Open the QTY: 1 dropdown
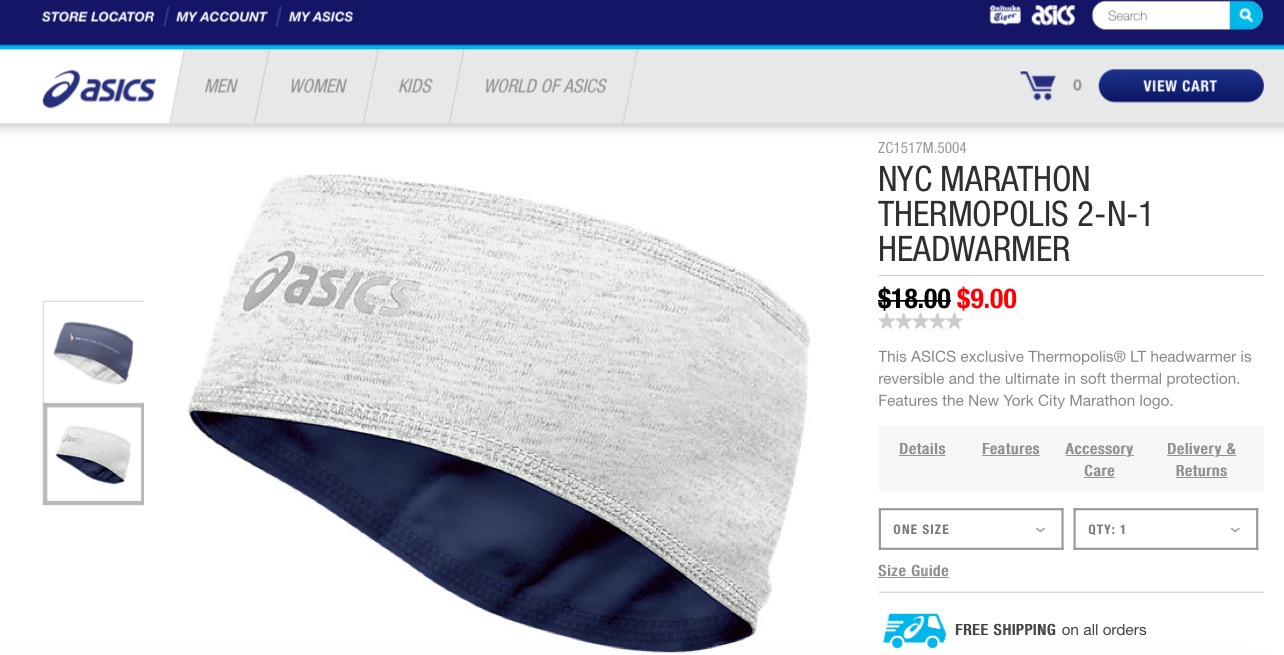The image size is (1284, 655). click(1165, 529)
